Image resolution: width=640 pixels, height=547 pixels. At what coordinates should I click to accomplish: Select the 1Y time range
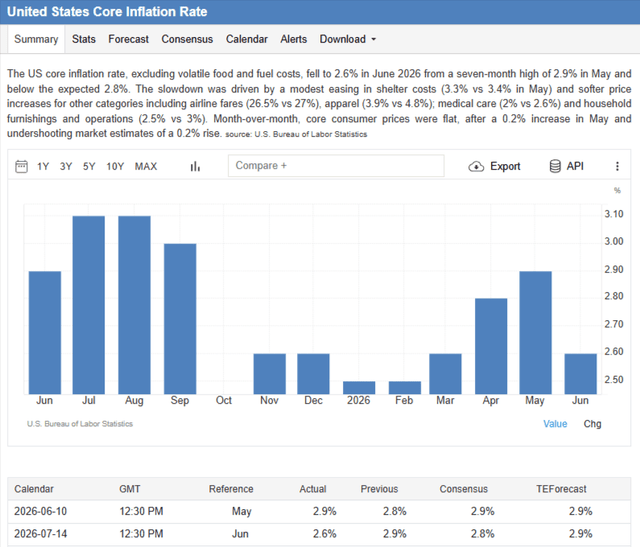[x=43, y=166]
